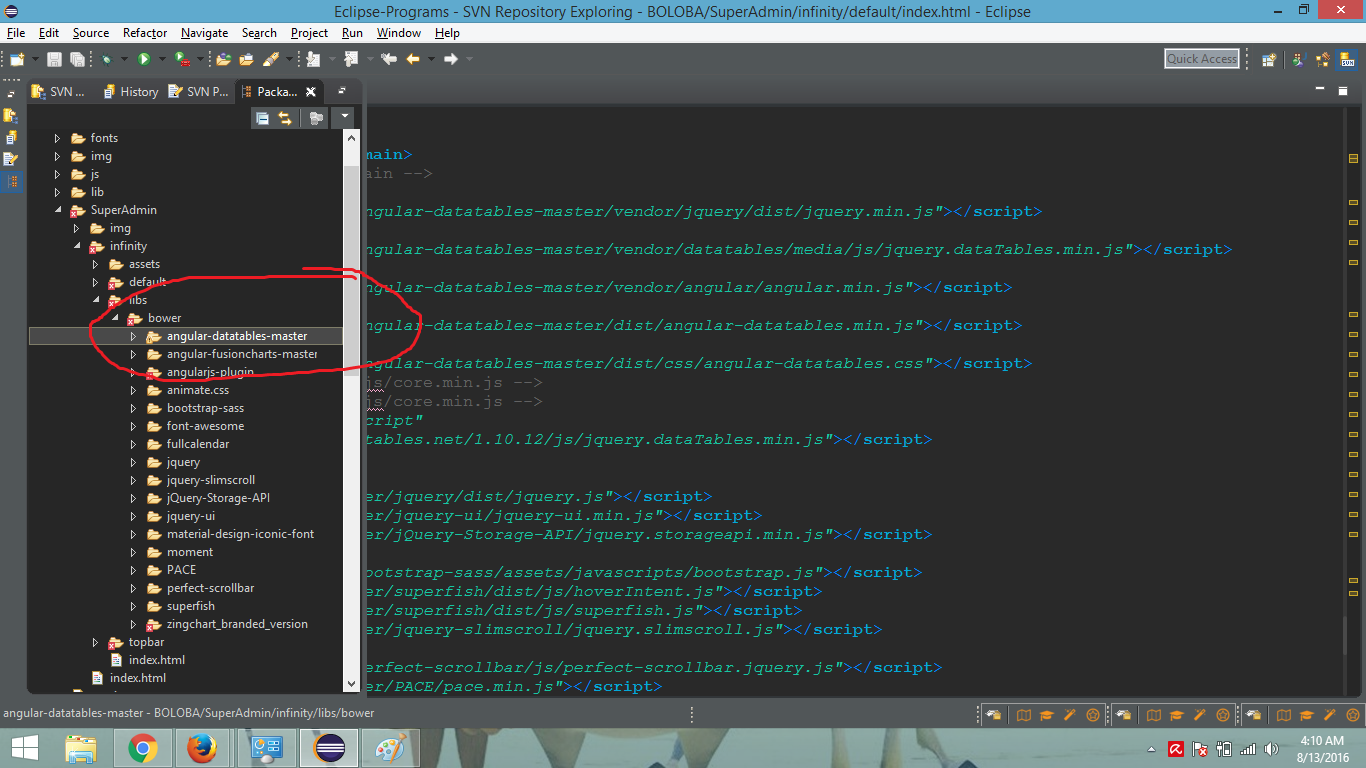
Task: Select the angular-fusioncharts-master folder
Action: (244, 353)
